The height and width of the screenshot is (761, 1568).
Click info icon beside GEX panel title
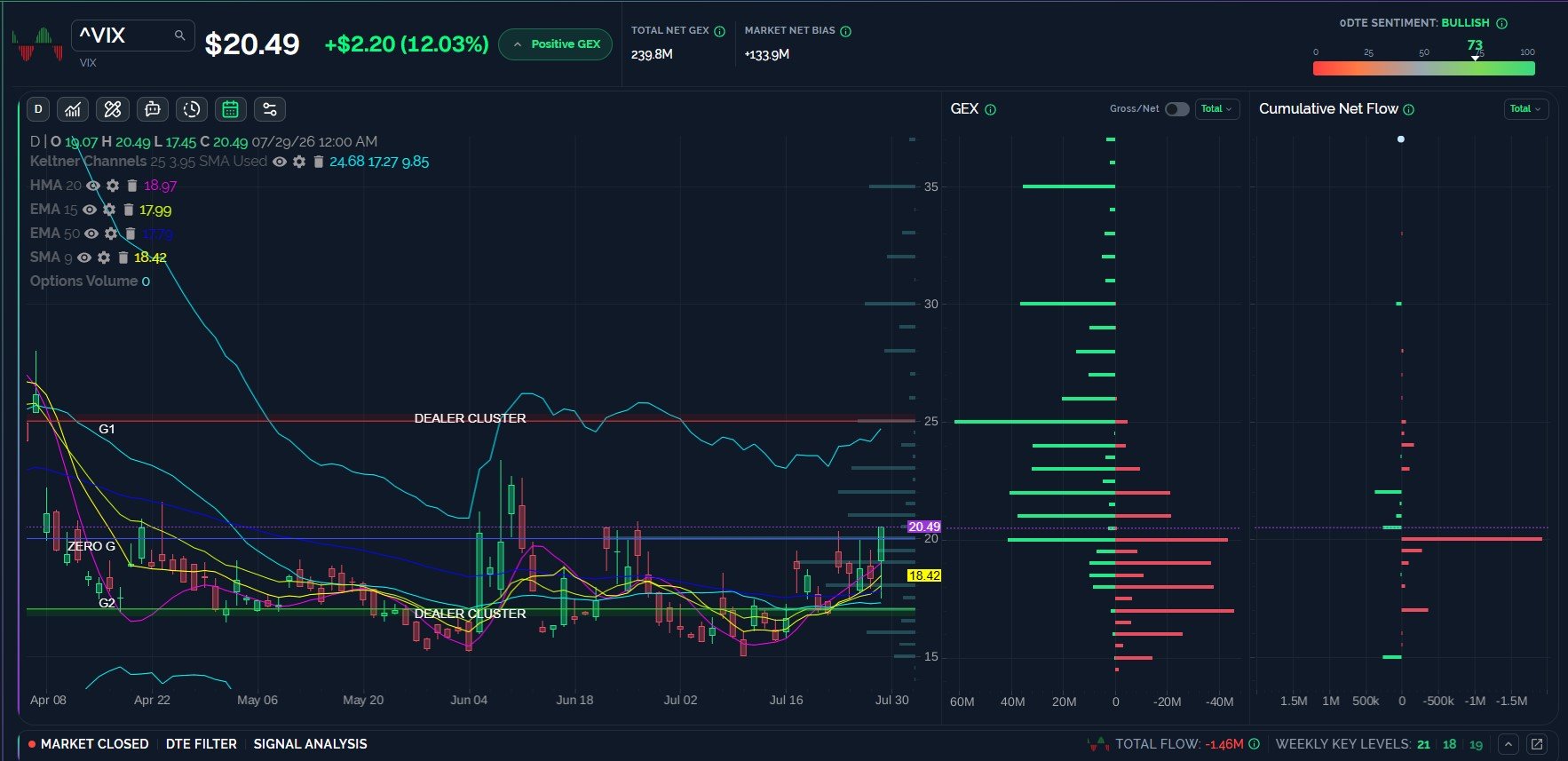[x=991, y=109]
